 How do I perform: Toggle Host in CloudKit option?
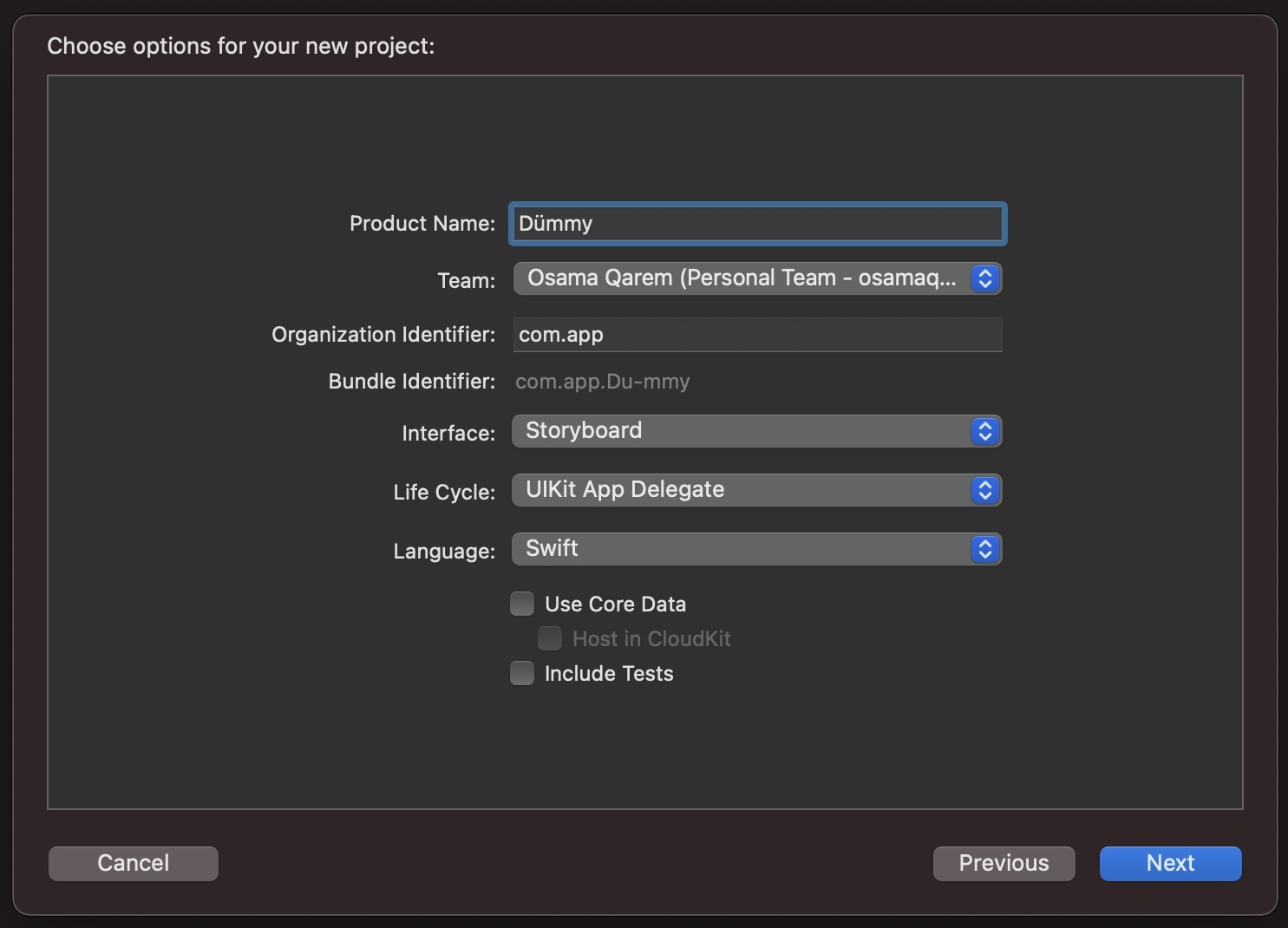(550, 638)
